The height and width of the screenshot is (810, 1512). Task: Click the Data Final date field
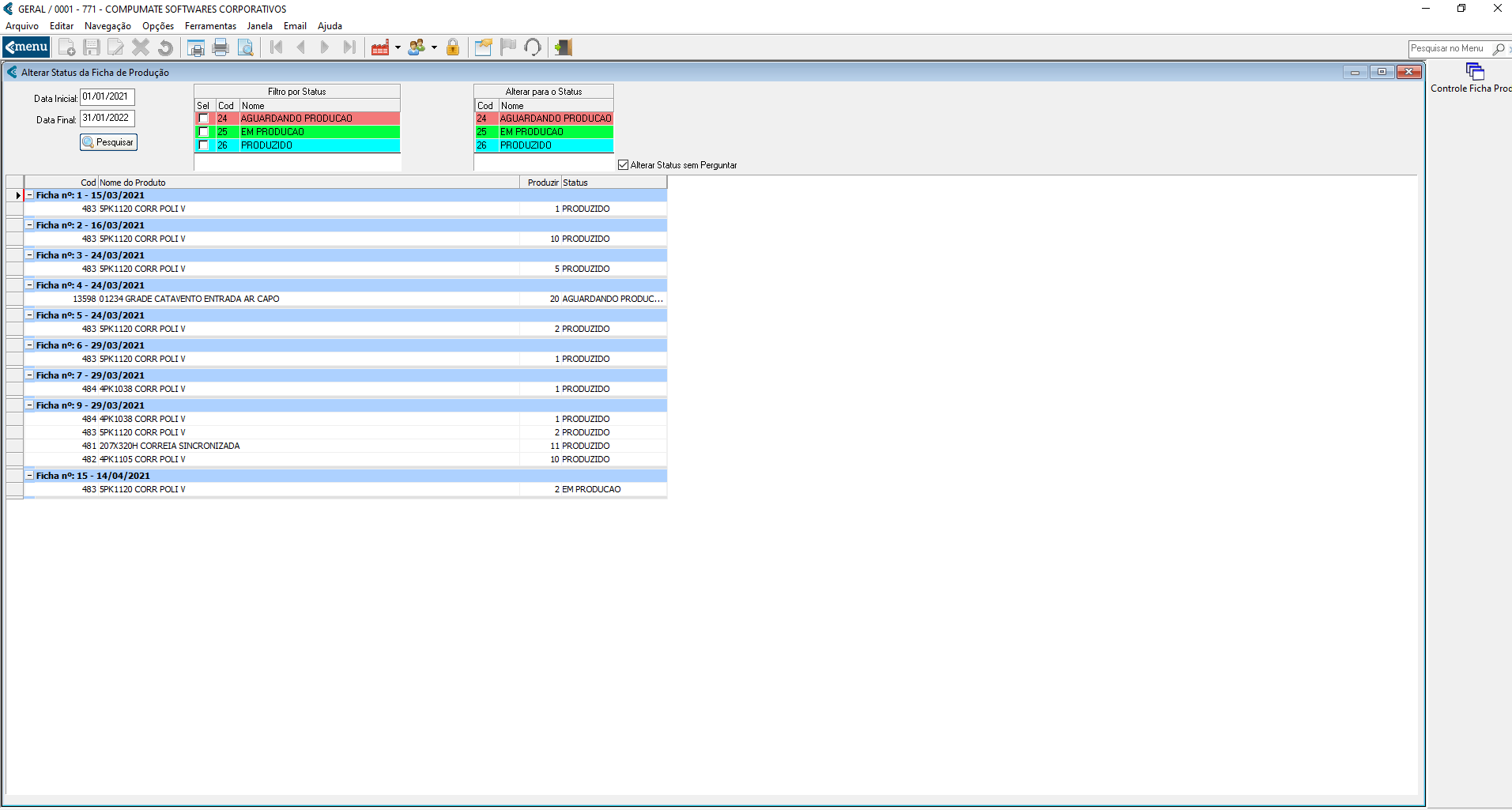pos(107,119)
